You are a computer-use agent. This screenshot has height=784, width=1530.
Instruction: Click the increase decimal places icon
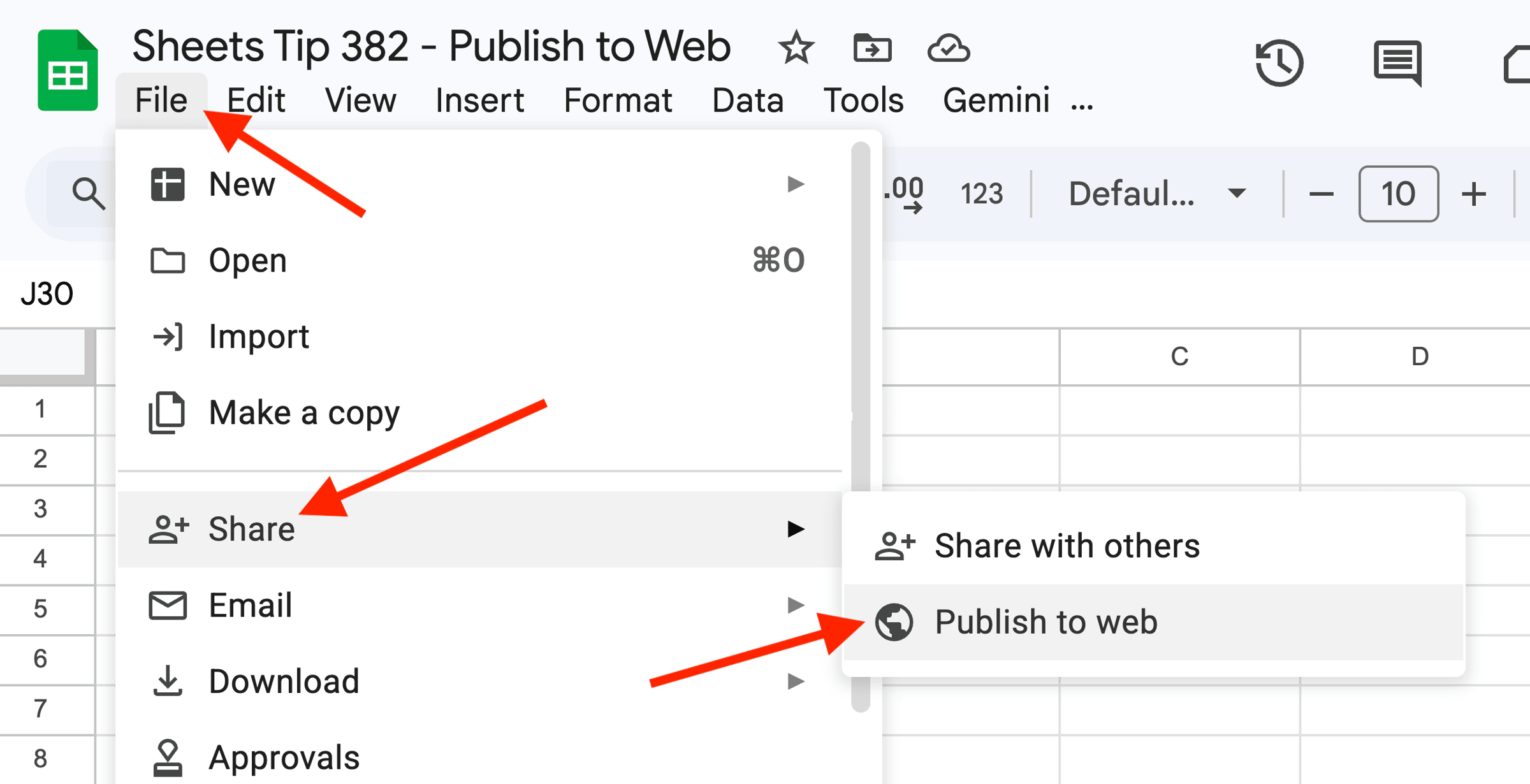[905, 193]
